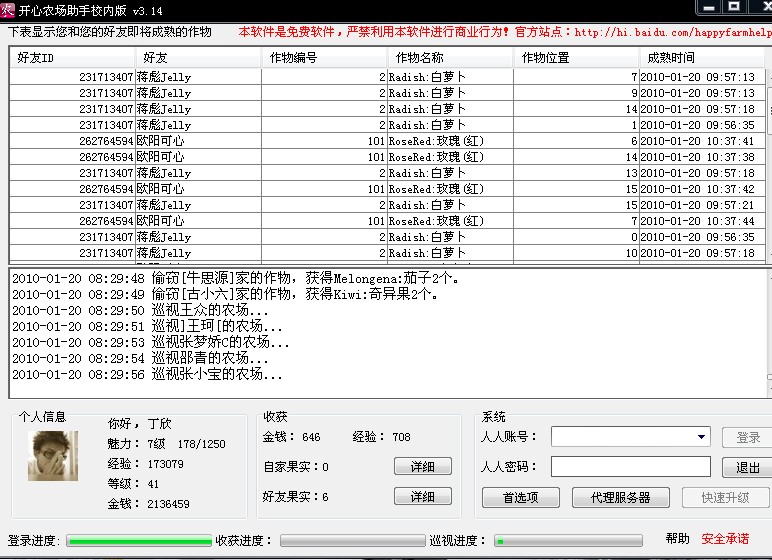The height and width of the screenshot is (560, 772).
Task: Click the 人人密码 password field
Action: [x=630, y=467]
